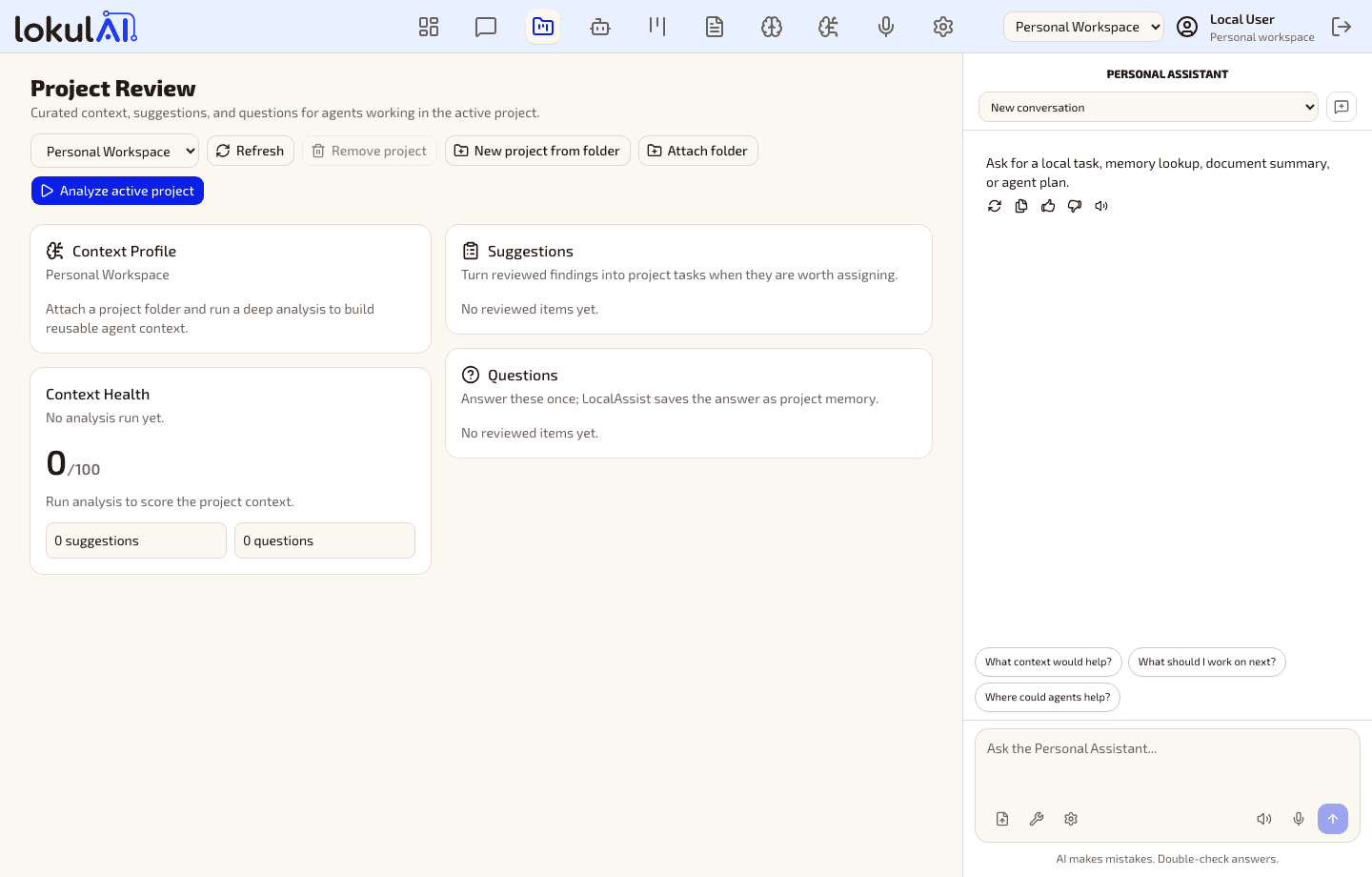Image resolution: width=1372 pixels, height=877 pixels.
Task: Focus the Ask the Personal Assistant input
Action: (x=1167, y=763)
